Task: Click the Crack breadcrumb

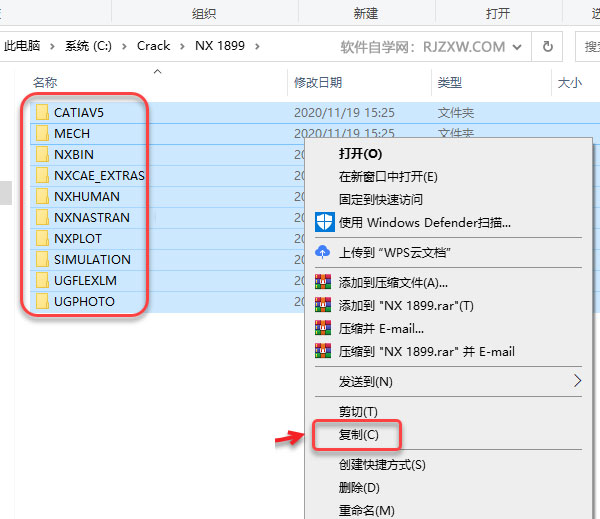Action: coord(153,46)
